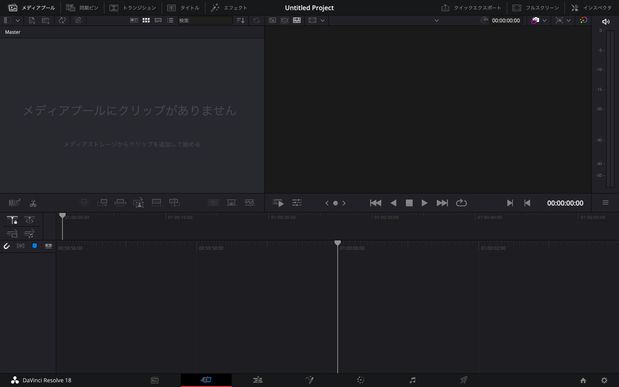Viewport: 619px width, 387px height.
Task: Click the Append edit icon
Action: pos(102,203)
